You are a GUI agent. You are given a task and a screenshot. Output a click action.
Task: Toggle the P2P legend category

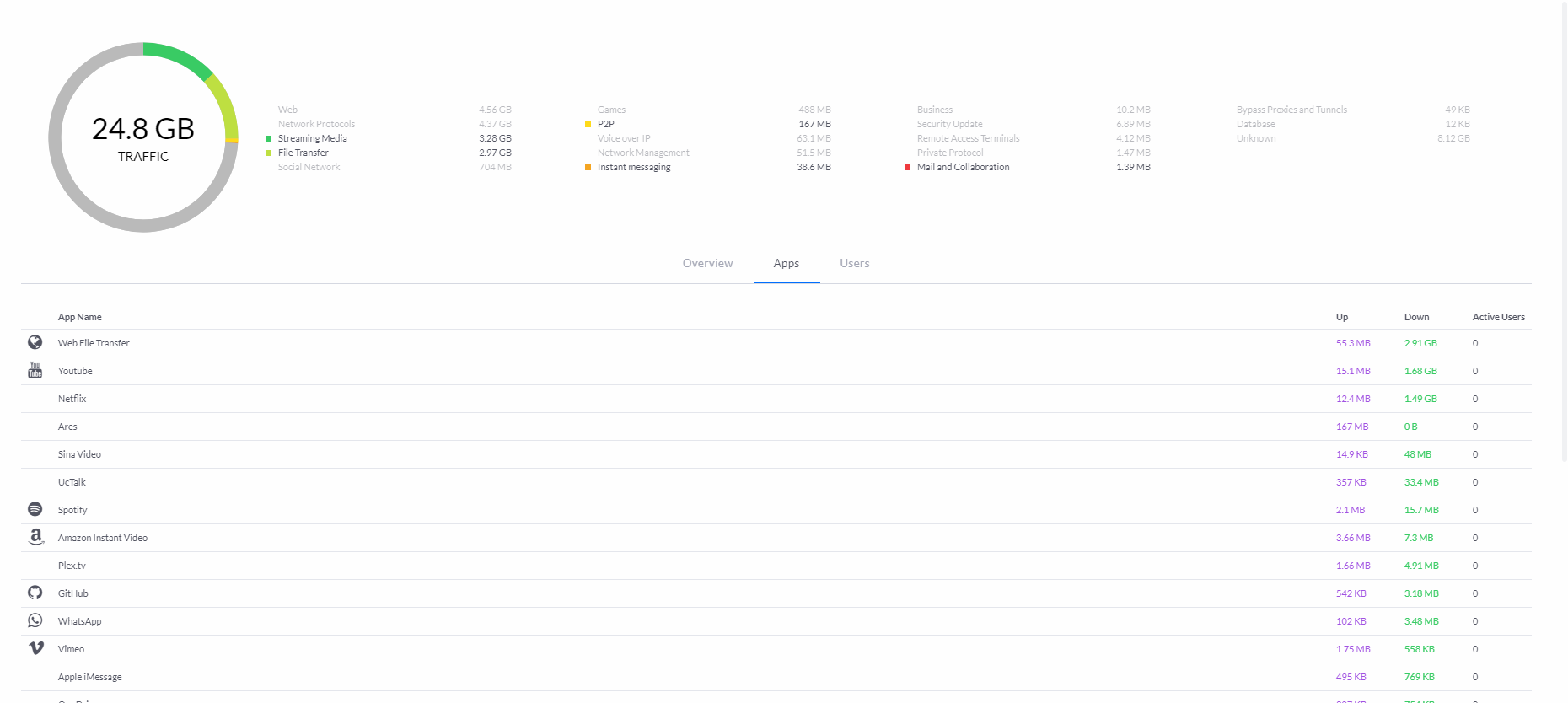[605, 124]
